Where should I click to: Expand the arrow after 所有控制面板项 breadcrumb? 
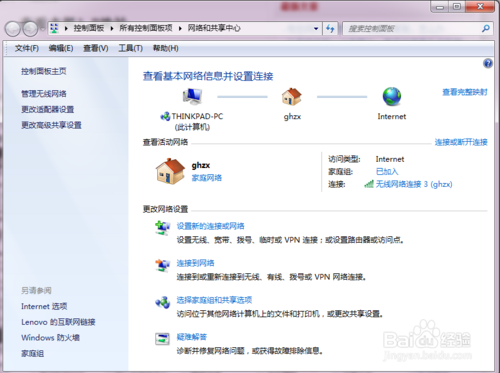180,29
